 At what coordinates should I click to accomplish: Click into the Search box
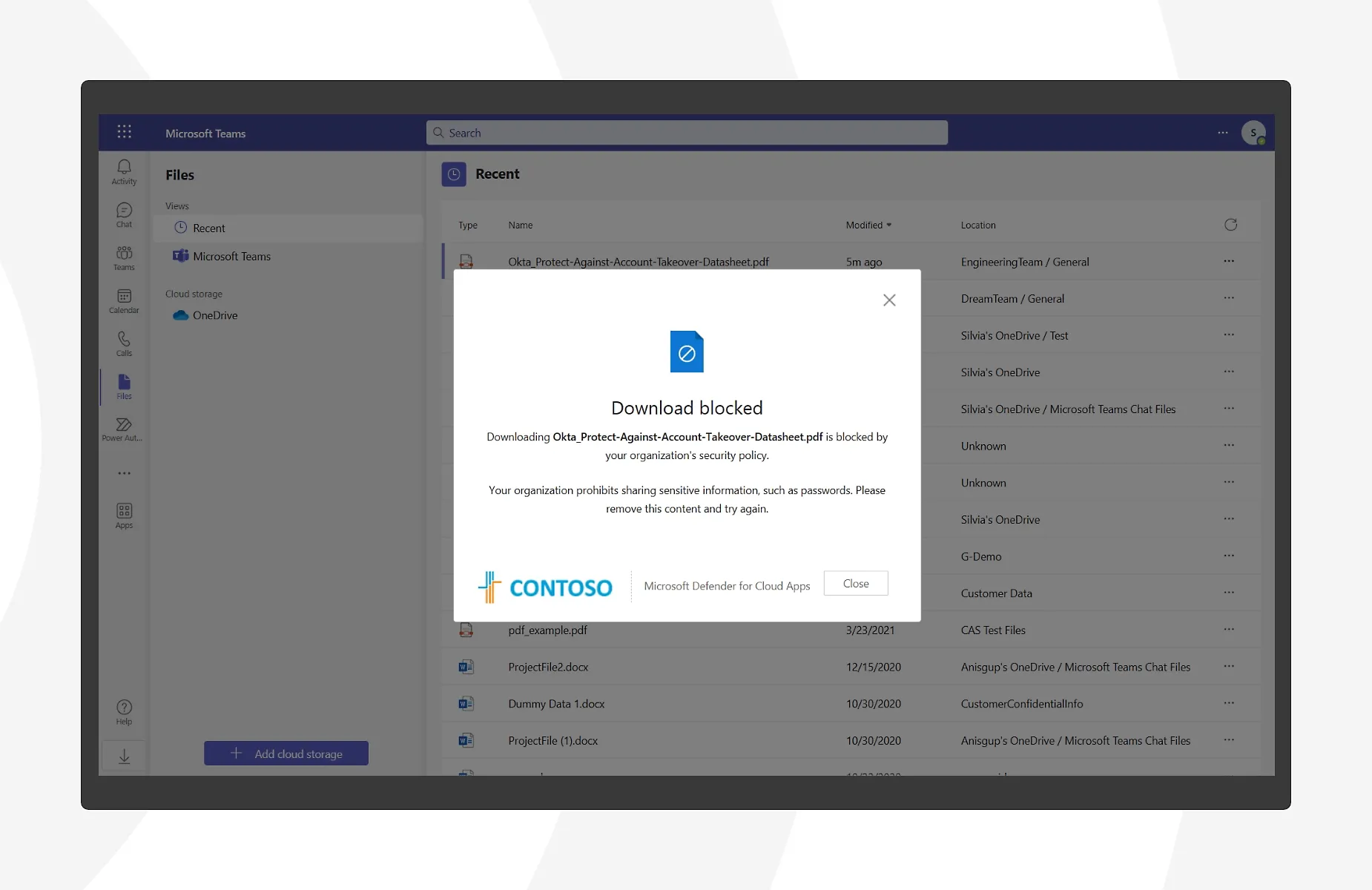tap(687, 133)
